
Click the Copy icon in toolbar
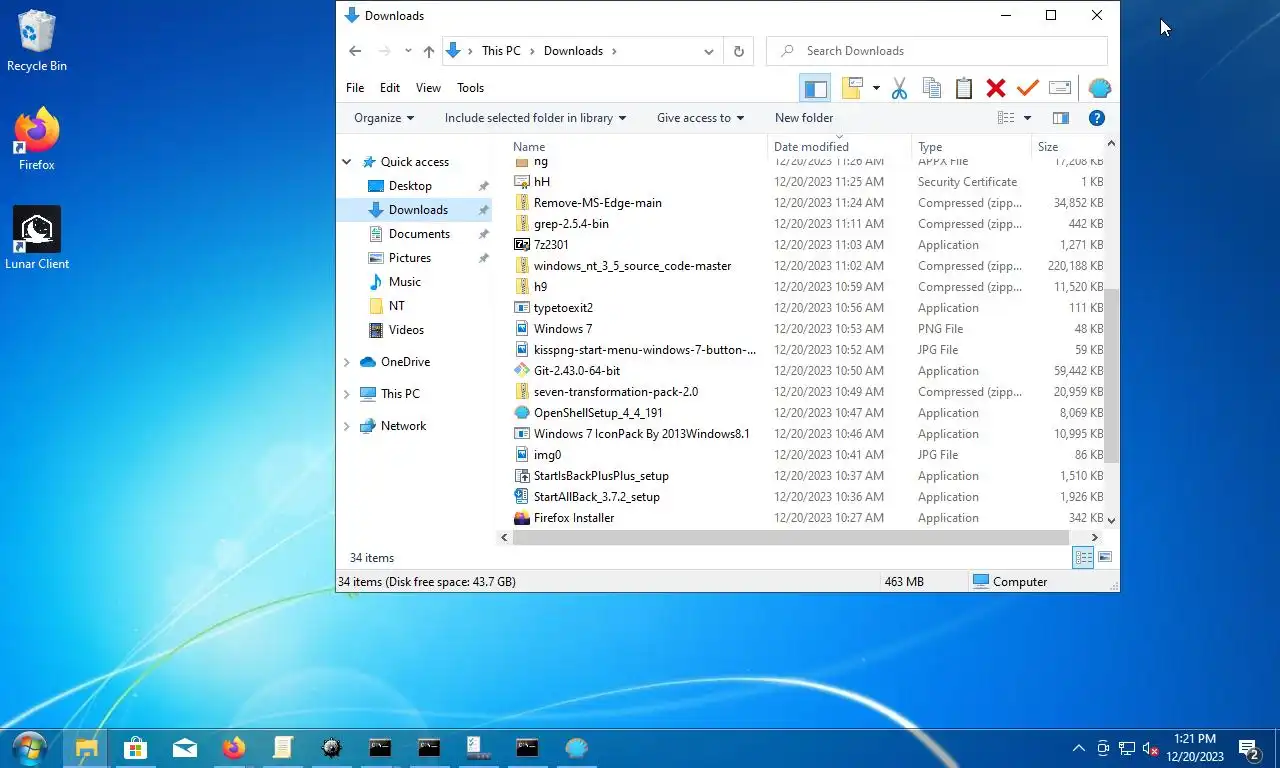click(931, 88)
